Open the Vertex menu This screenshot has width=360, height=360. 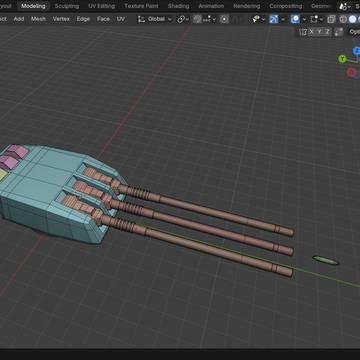[x=61, y=19]
